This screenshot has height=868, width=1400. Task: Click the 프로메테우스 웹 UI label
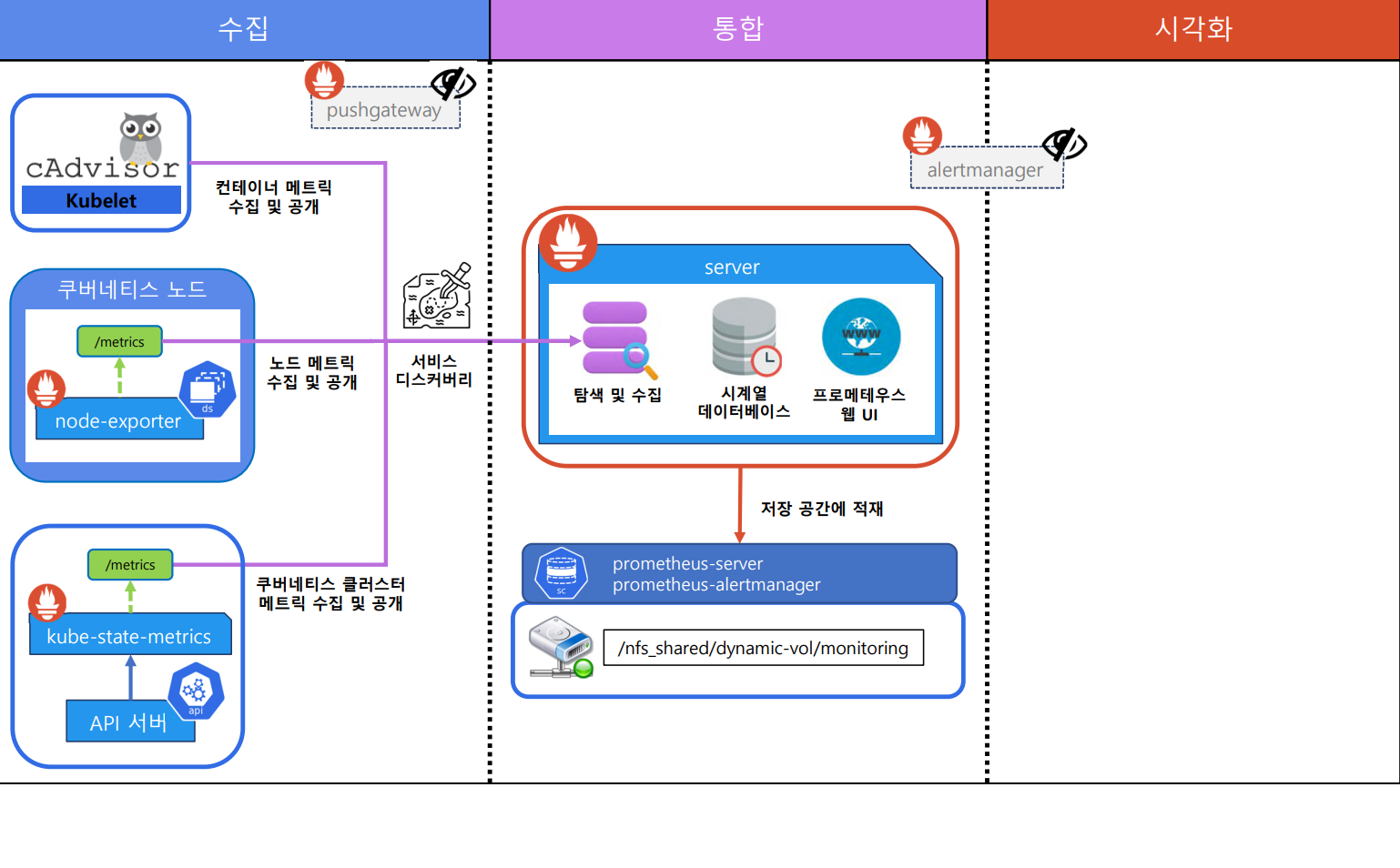pyautogui.click(x=859, y=404)
